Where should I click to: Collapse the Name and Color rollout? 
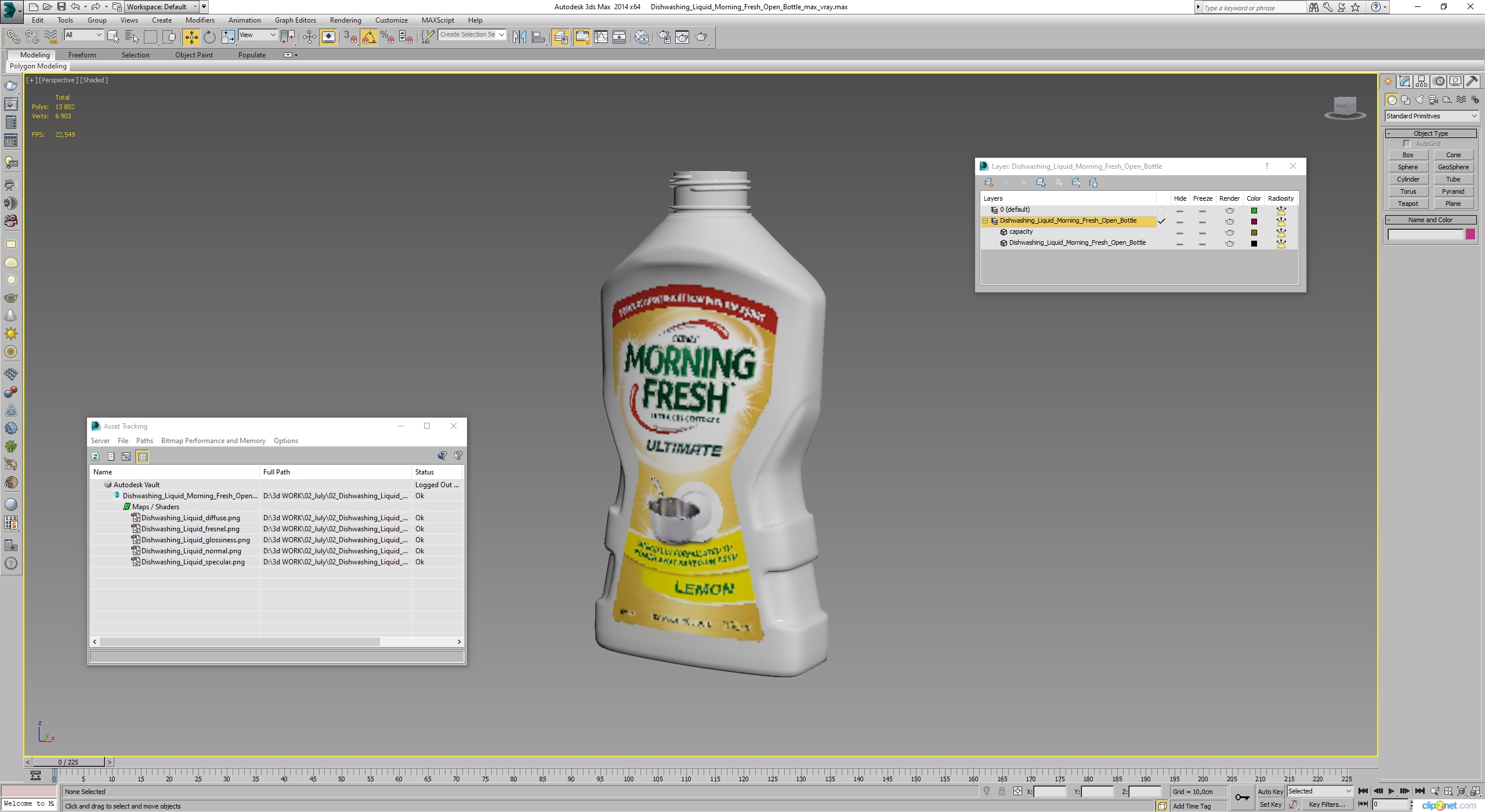point(1430,220)
